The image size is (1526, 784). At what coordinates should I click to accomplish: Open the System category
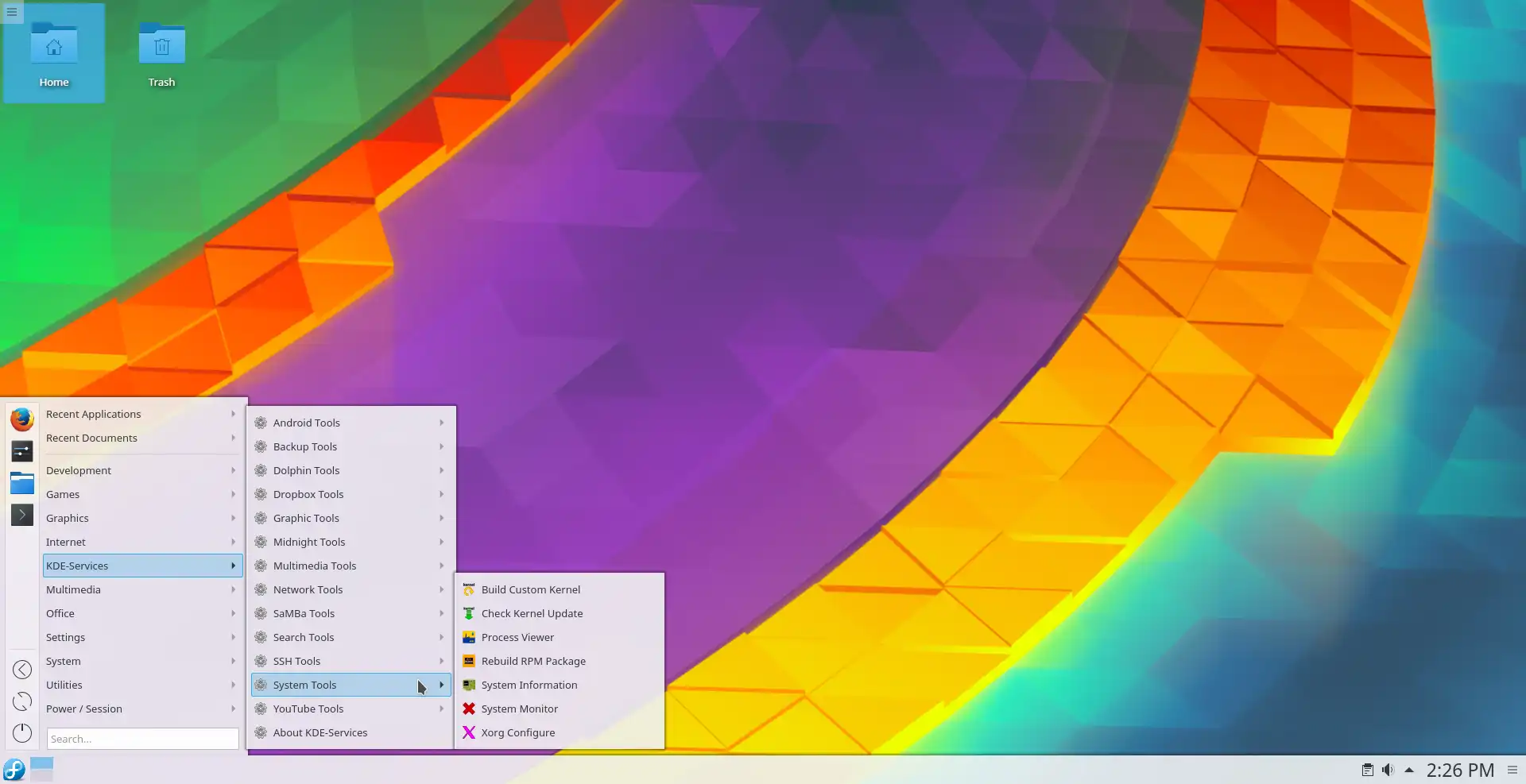(142, 661)
